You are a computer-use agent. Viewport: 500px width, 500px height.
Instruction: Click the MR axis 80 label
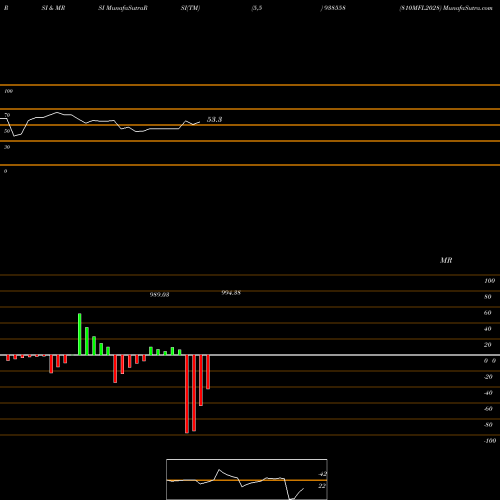pyautogui.click(x=488, y=297)
